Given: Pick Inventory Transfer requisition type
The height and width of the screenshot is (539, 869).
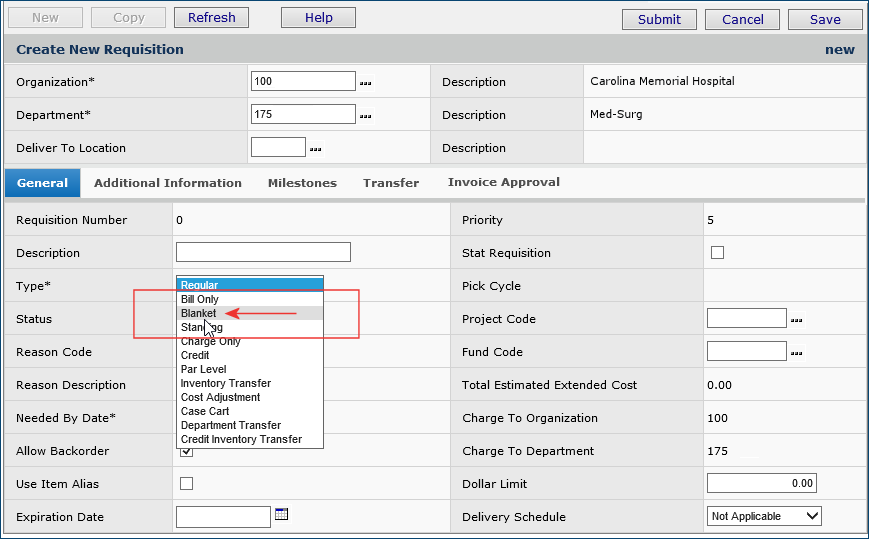Looking at the screenshot, I should coord(225,383).
